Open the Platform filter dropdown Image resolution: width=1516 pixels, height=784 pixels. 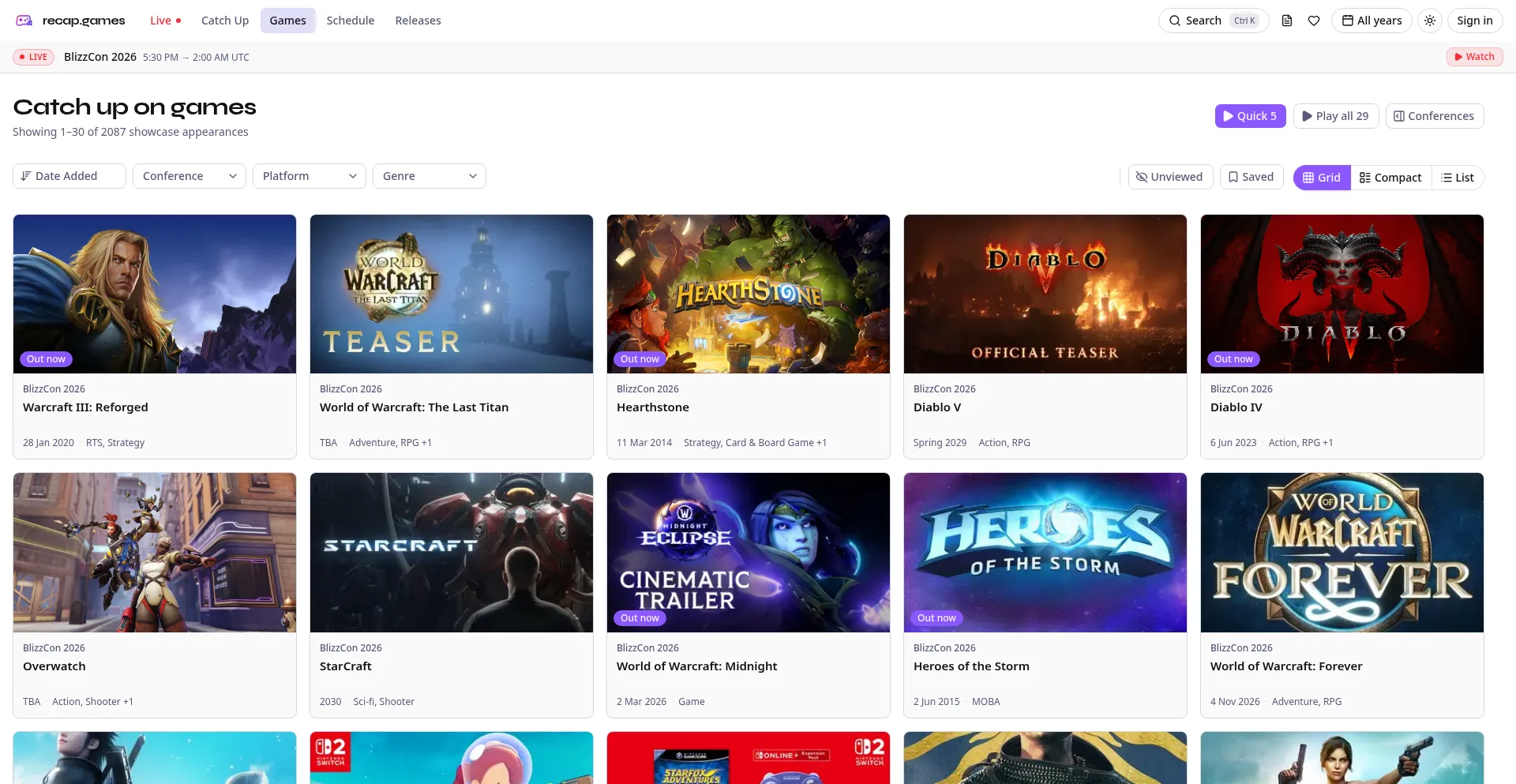tap(310, 176)
